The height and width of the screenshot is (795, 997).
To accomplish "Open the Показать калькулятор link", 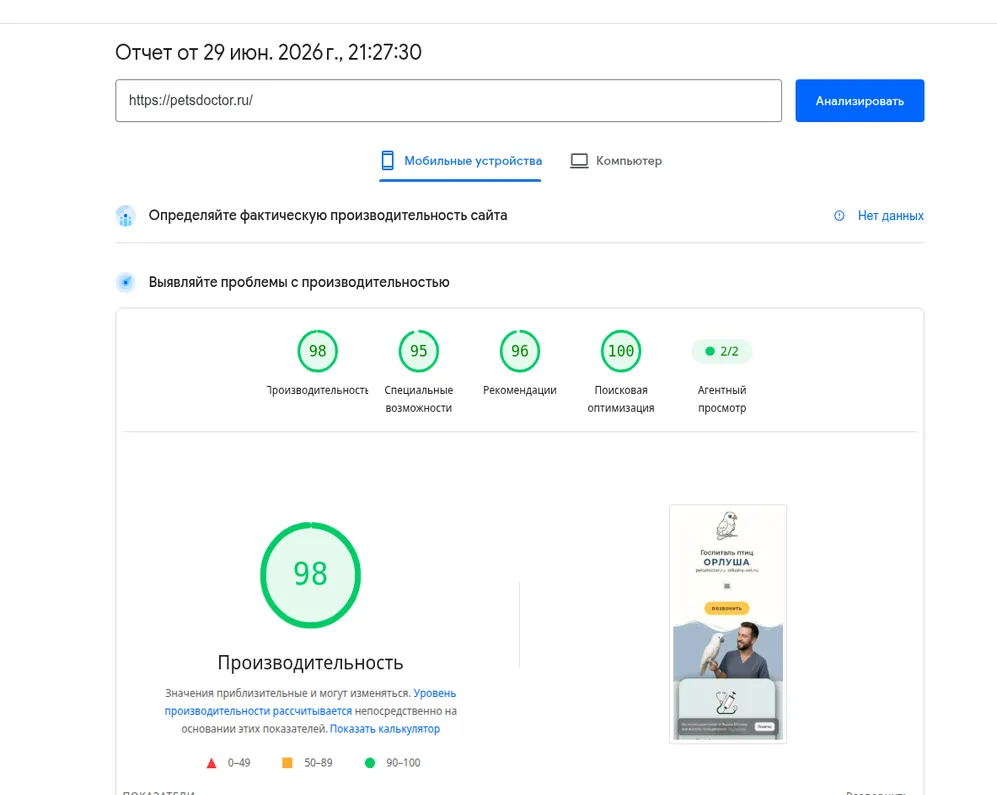I will tap(385, 729).
